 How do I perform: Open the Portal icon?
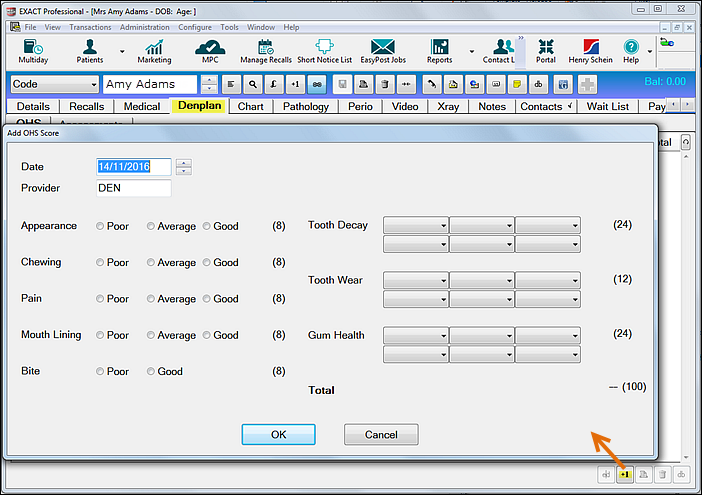tap(546, 51)
